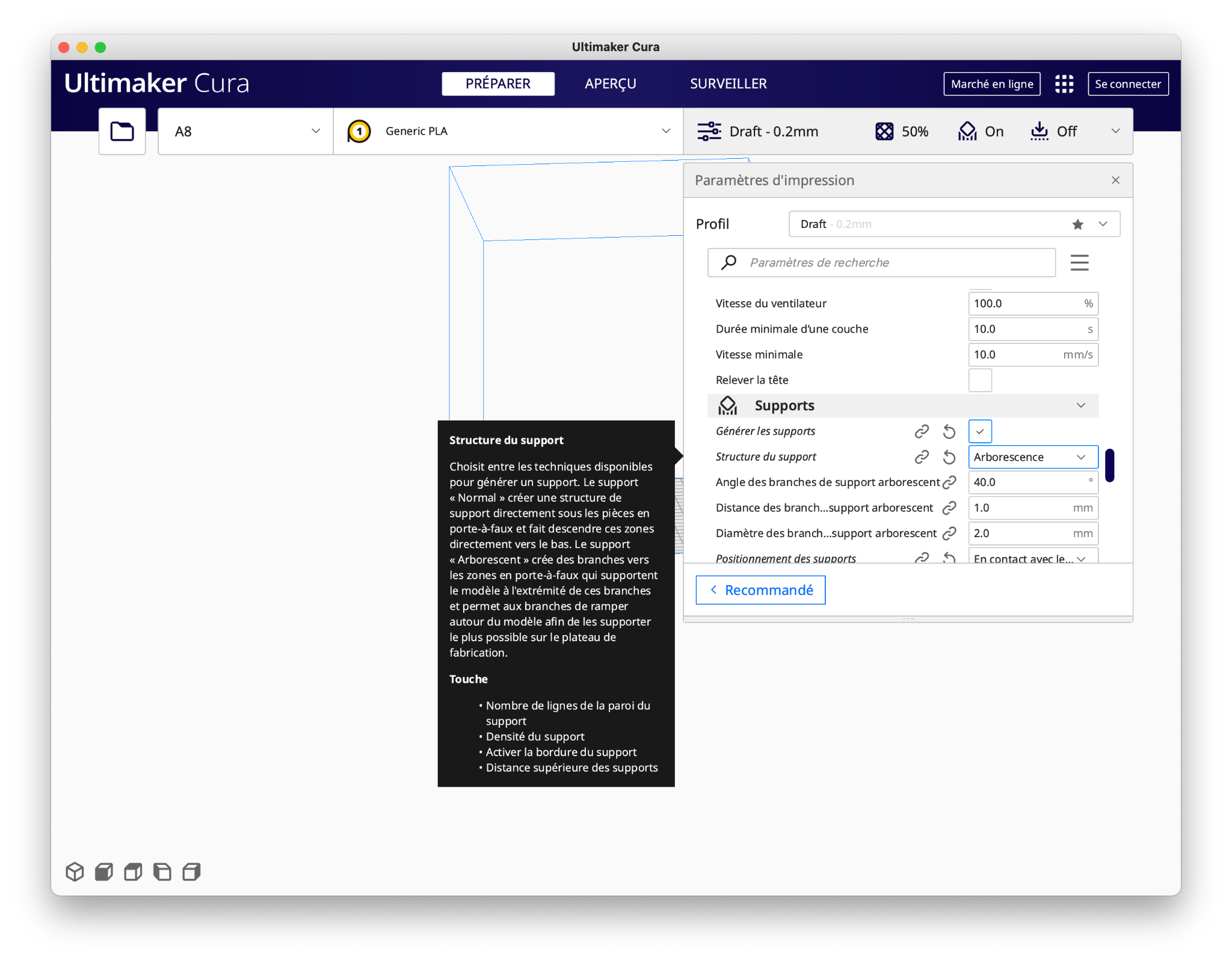Click 'Se connecter' button
Image resolution: width=1232 pixels, height=963 pixels.
pos(1127,84)
